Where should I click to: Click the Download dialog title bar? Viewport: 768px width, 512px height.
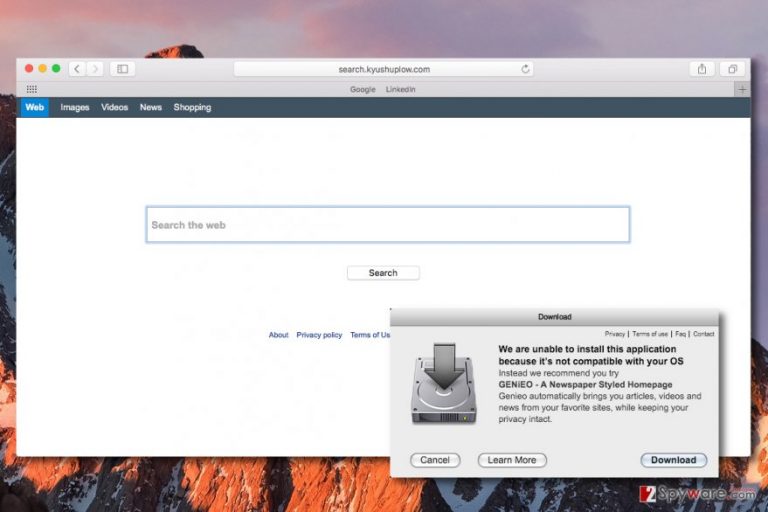(x=554, y=317)
